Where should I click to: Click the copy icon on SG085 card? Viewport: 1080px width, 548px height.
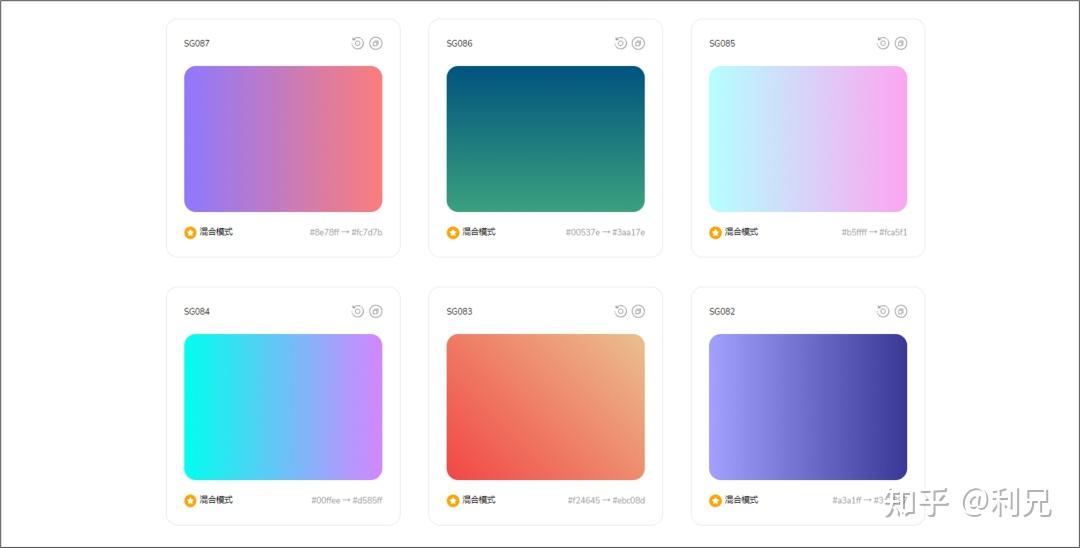pyautogui.click(x=901, y=43)
